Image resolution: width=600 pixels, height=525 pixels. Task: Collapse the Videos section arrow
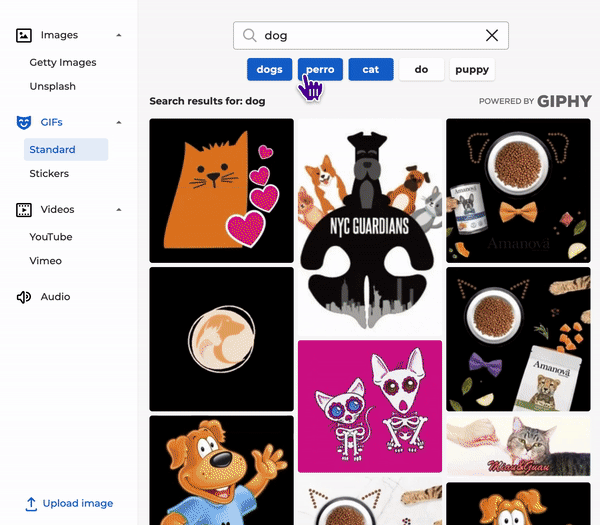click(119, 210)
